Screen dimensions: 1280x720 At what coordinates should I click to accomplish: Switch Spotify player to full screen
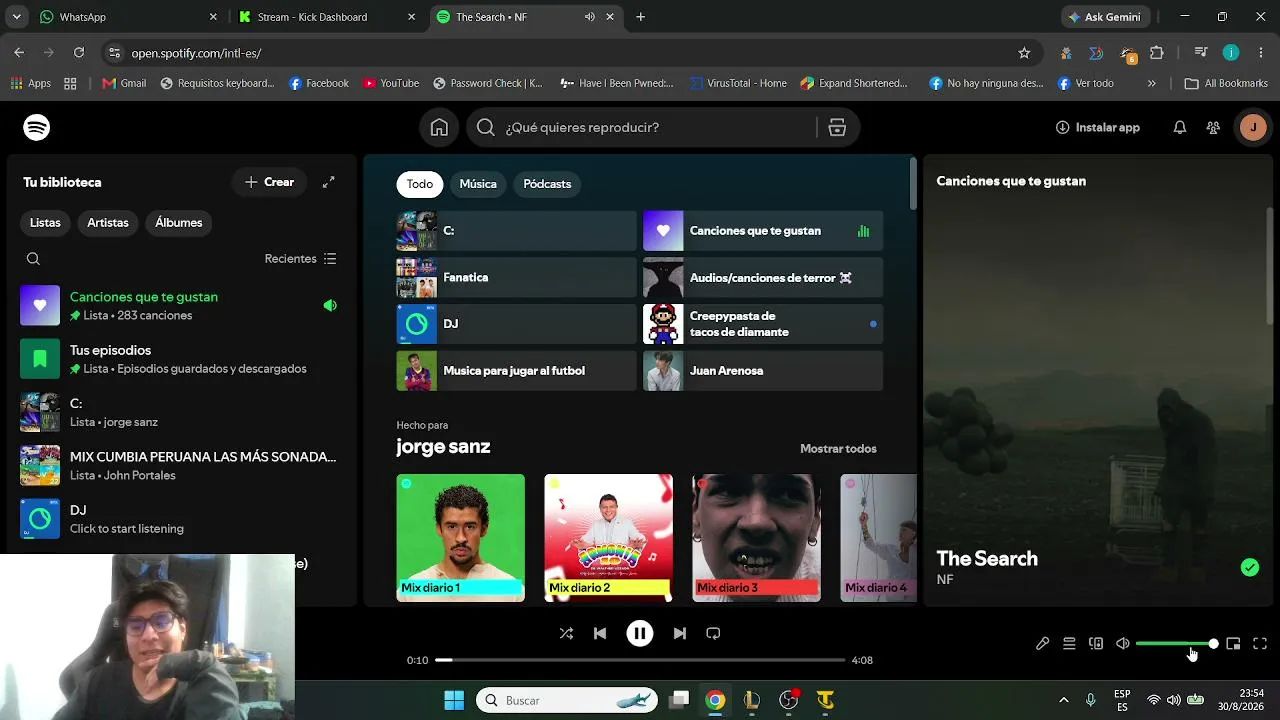pyautogui.click(x=1260, y=644)
